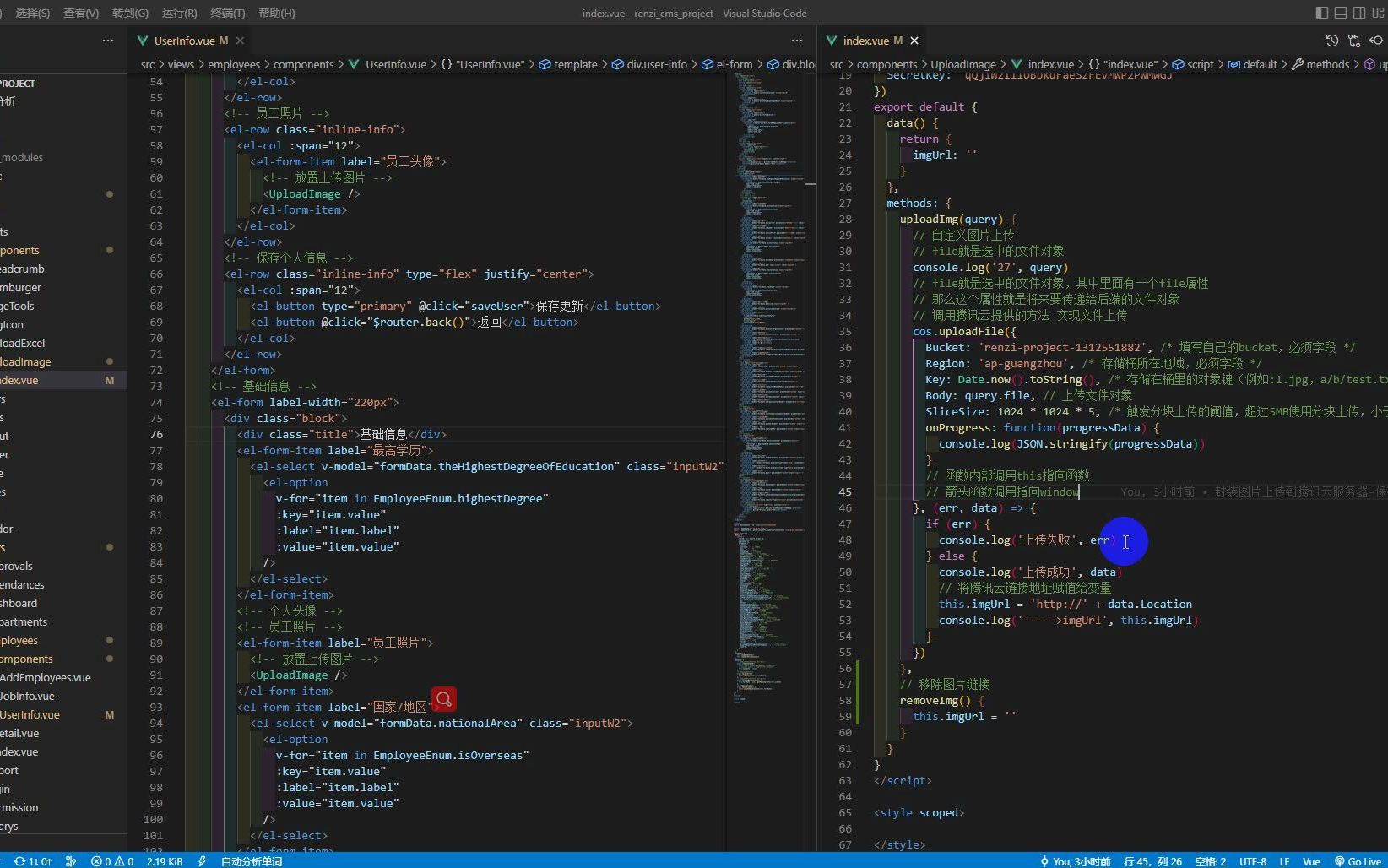Select JobInfo.vue in file explorer
This screenshot has width=1388, height=868.
[28, 696]
